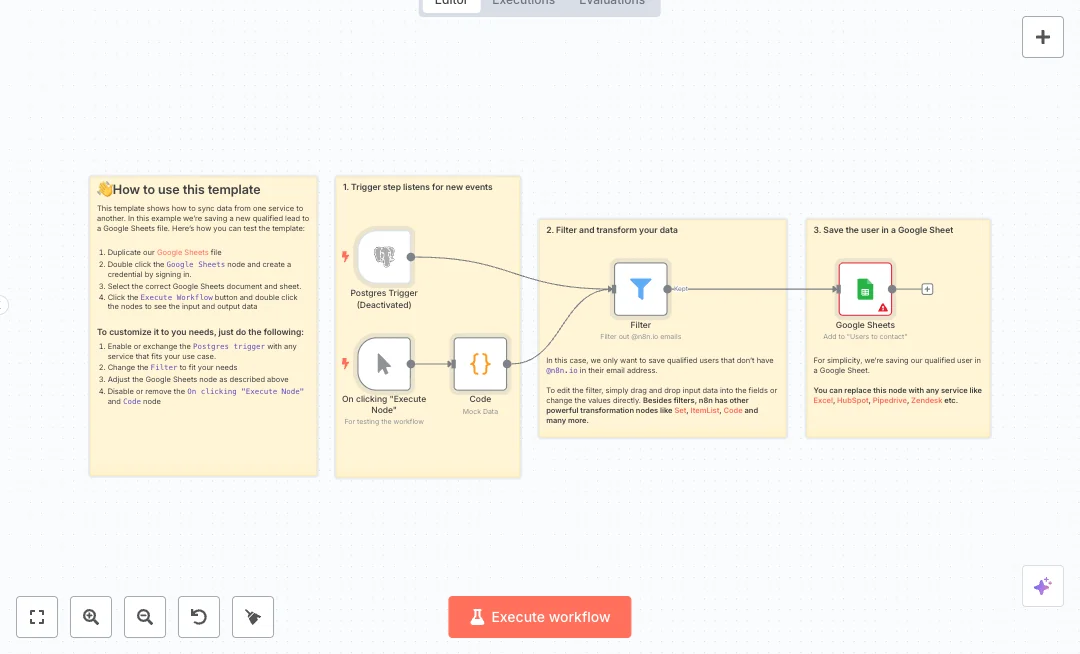Screen dimensions: 1080x654
Task: Switch to the Evaluations tab
Action: coord(611,3)
